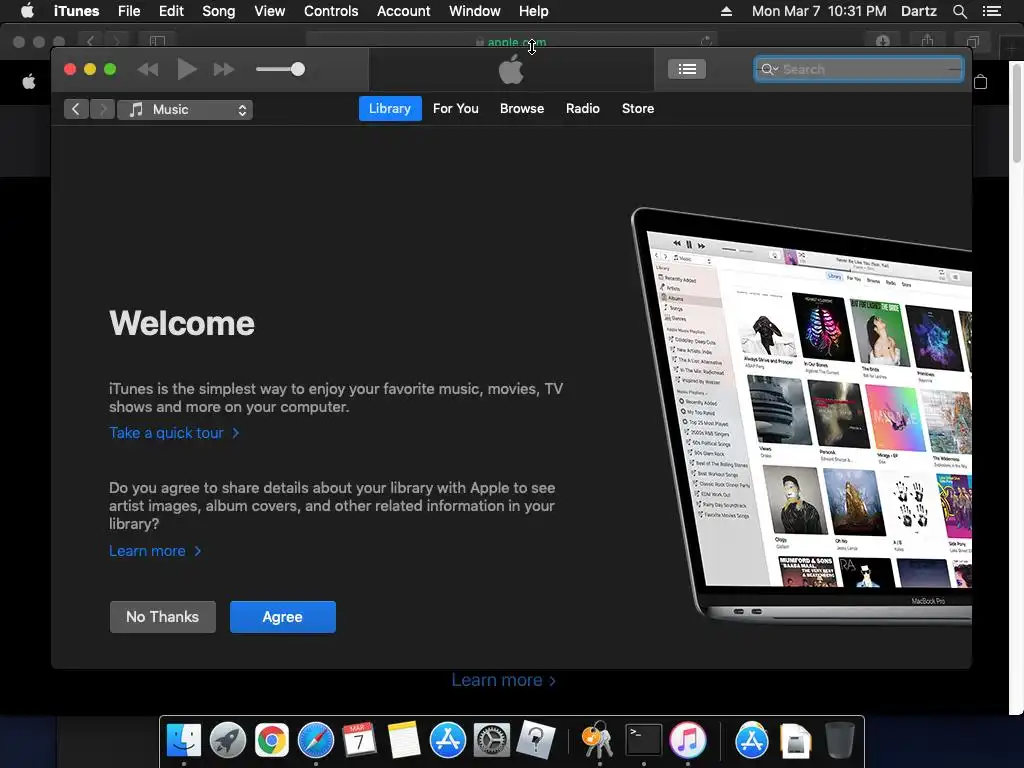Viewport: 1024px width, 768px height.
Task: Open Notification Center icon
Action: point(991,11)
